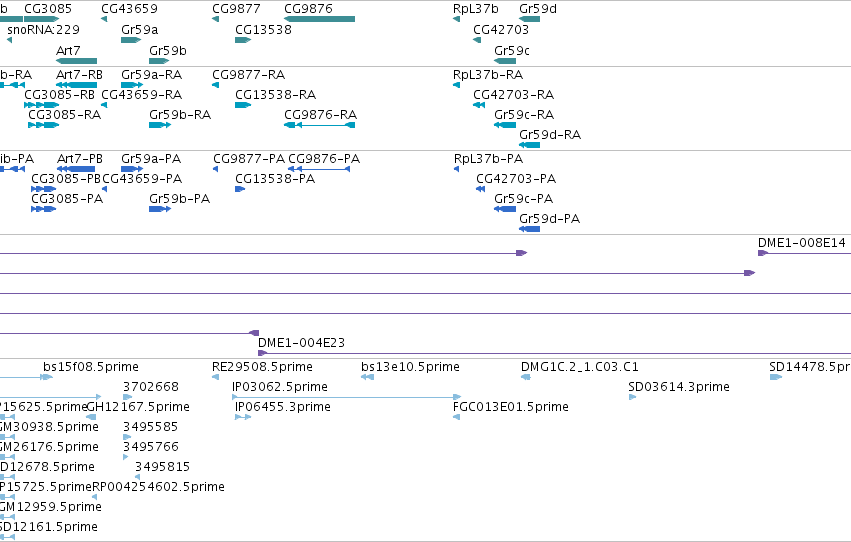Image resolution: width=851 pixels, height=542 pixels.
Task: Click the Art7-PB protein feature
Action: click(76, 169)
